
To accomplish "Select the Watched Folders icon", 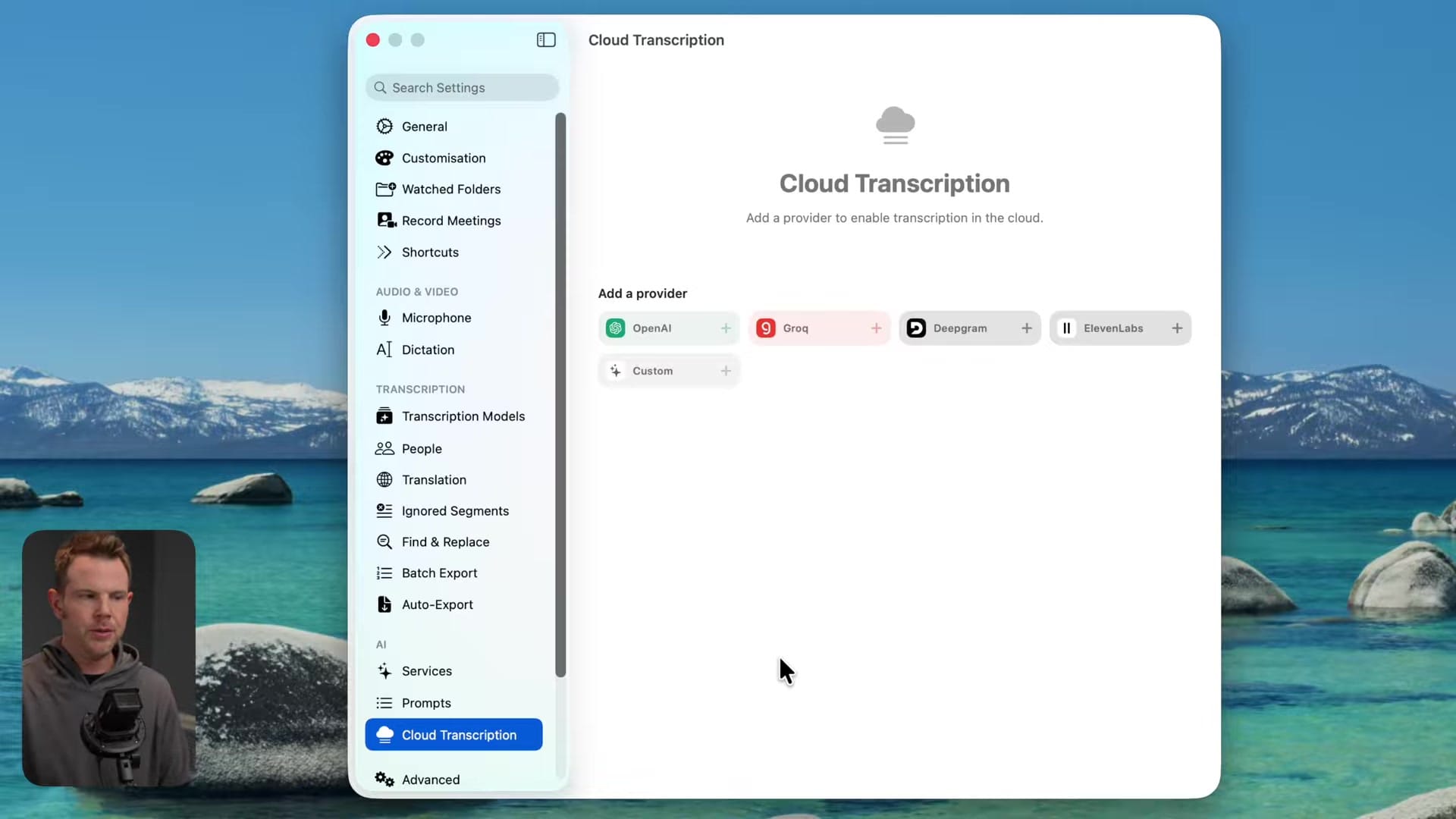I will (385, 189).
